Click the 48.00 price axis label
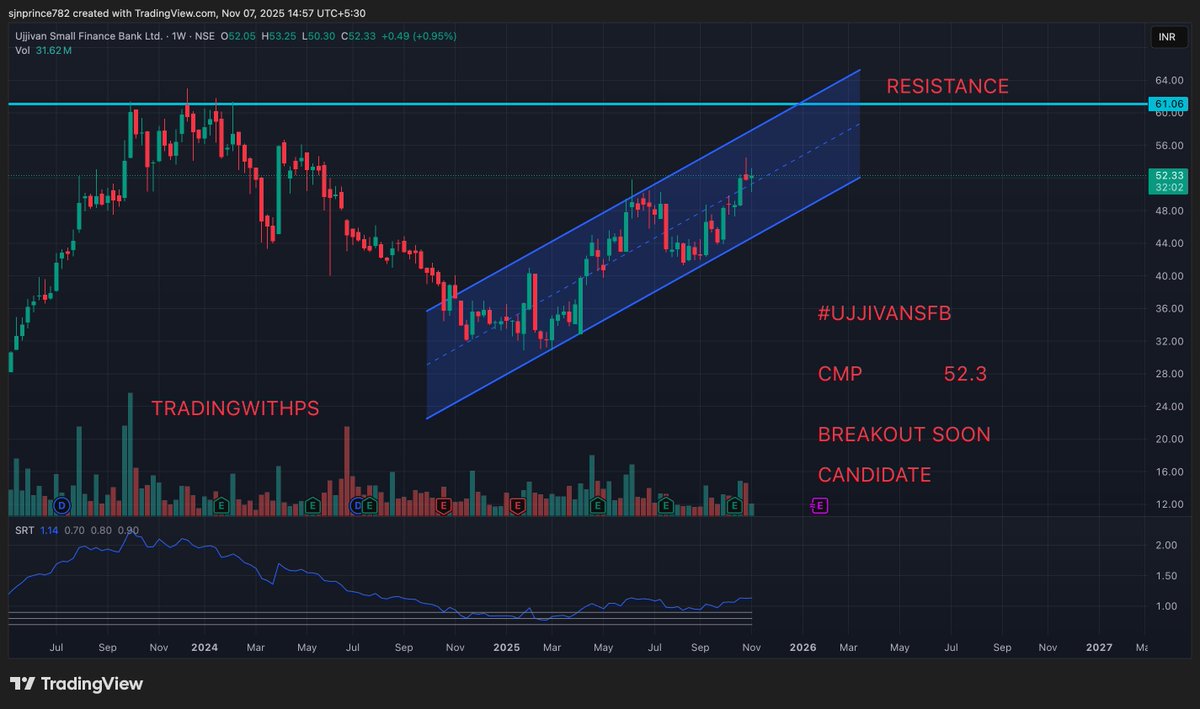The width and height of the screenshot is (1200, 709). click(1169, 211)
